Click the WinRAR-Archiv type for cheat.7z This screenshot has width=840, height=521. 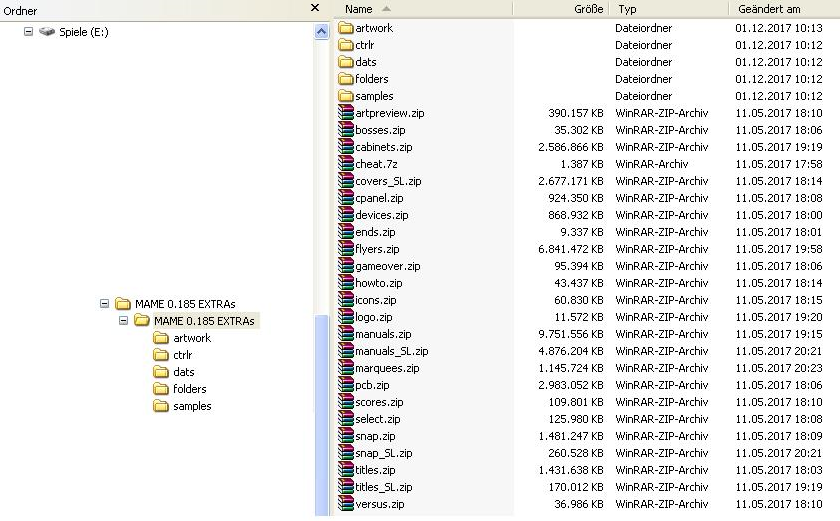coord(651,164)
